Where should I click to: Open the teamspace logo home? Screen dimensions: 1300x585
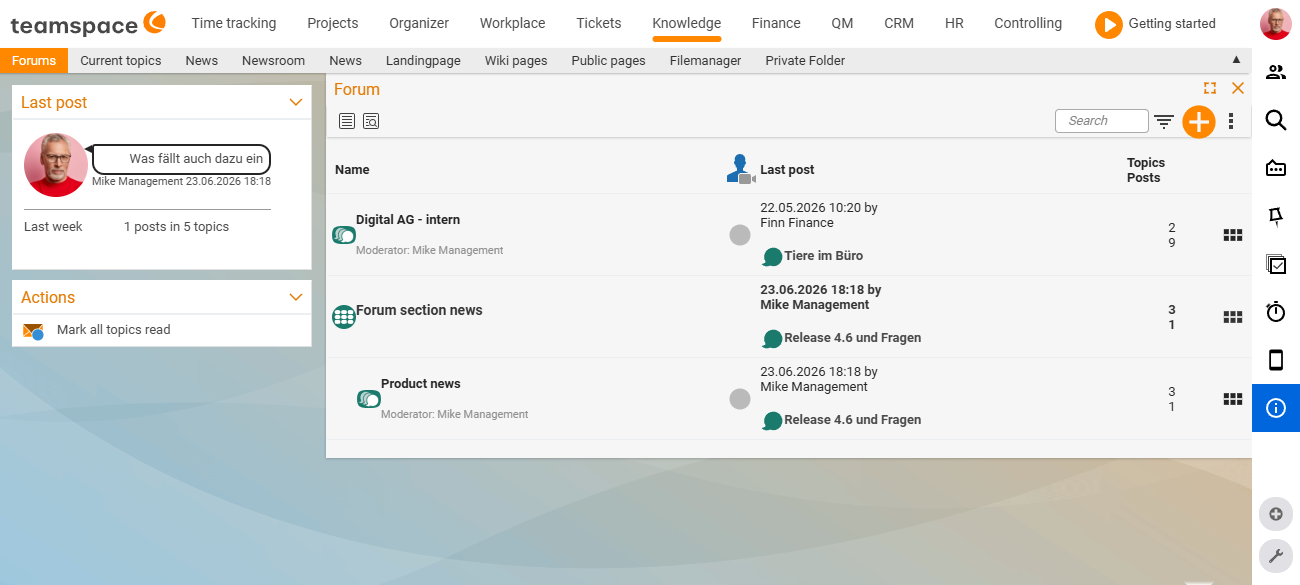(x=88, y=23)
